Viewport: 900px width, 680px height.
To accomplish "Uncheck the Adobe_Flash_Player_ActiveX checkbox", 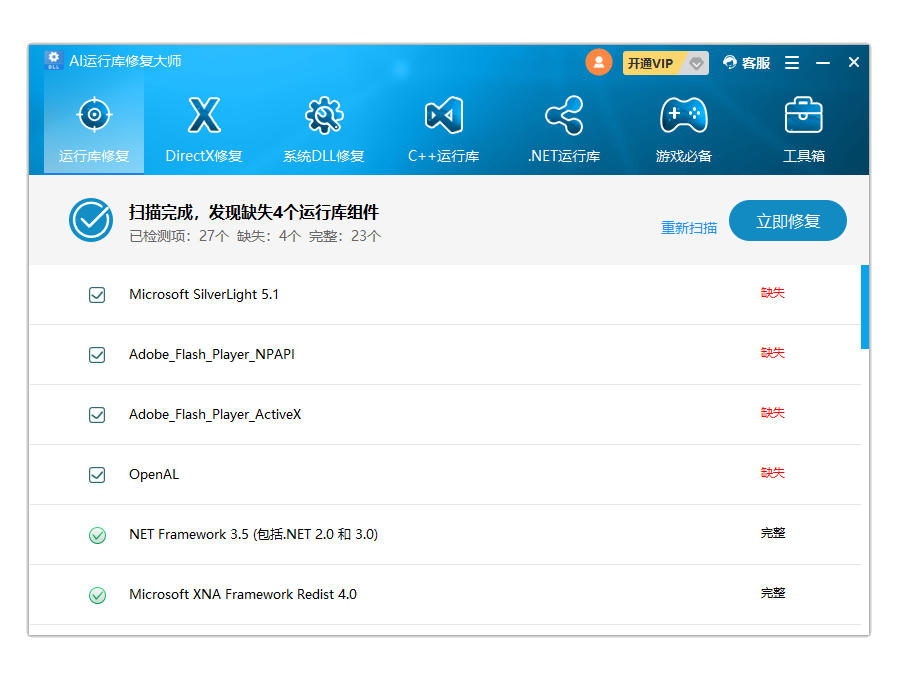I will click(x=97, y=415).
